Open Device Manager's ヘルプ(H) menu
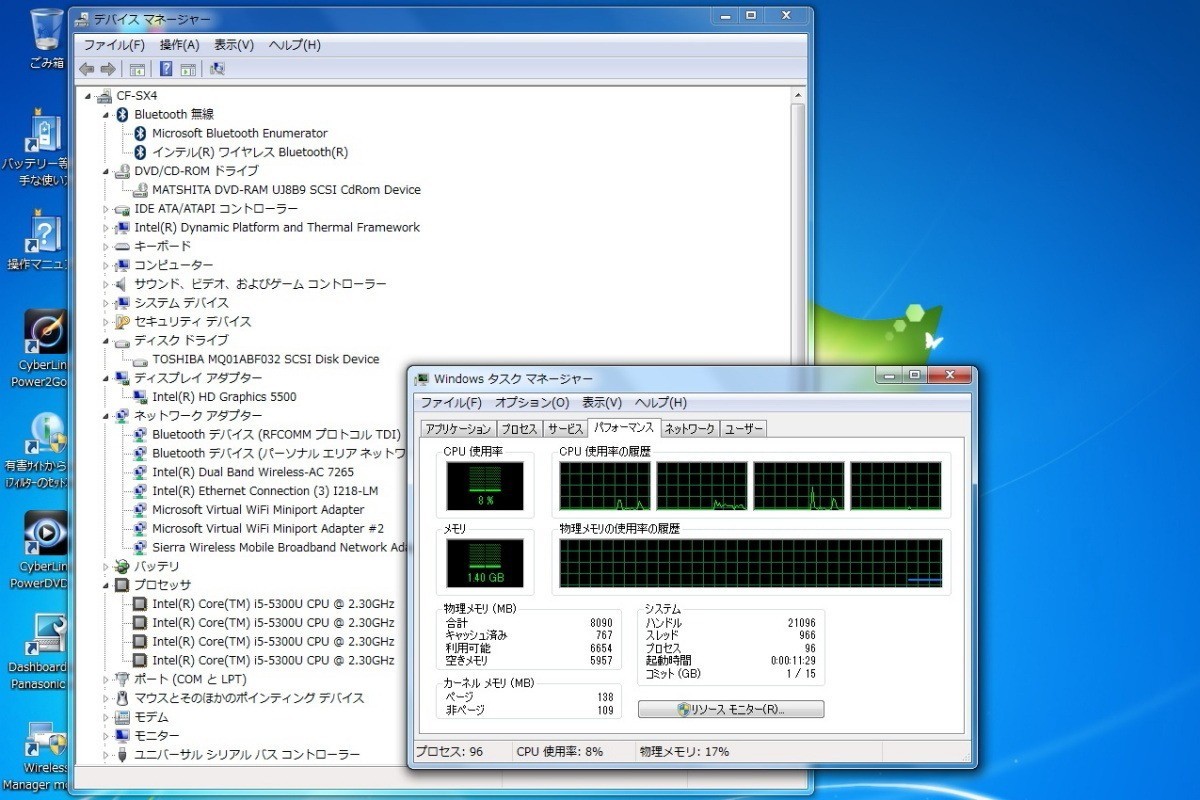Image resolution: width=1200 pixels, height=800 pixels. [295, 45]
